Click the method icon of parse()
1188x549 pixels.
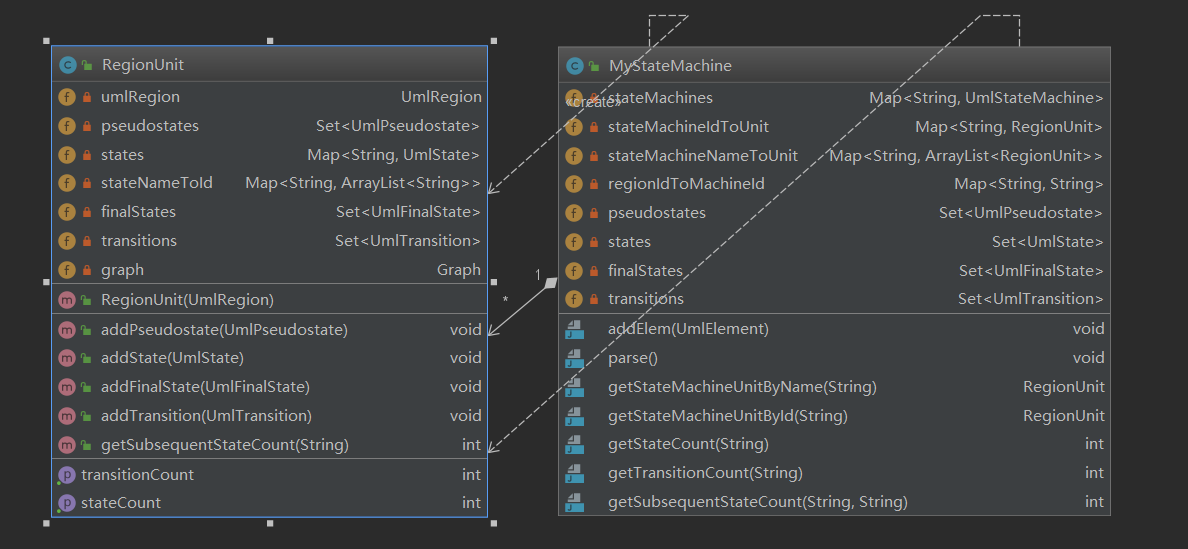click(x=574, y=358)
